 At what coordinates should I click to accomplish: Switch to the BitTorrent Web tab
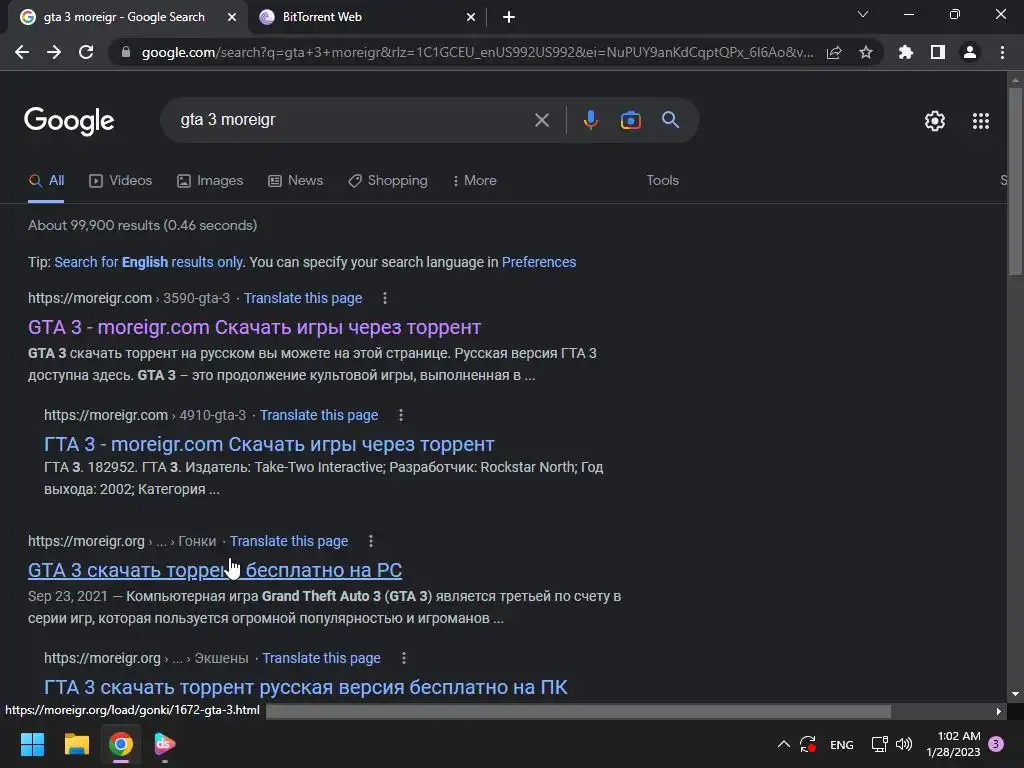pyautogui.click(x=367, y=17)
